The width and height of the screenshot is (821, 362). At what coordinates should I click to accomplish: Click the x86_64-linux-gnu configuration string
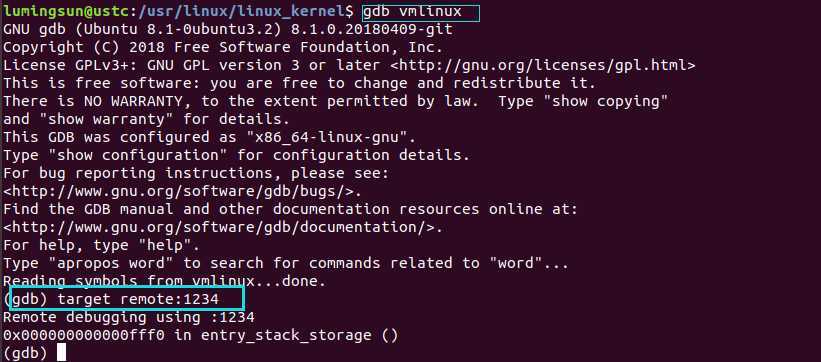327,137
